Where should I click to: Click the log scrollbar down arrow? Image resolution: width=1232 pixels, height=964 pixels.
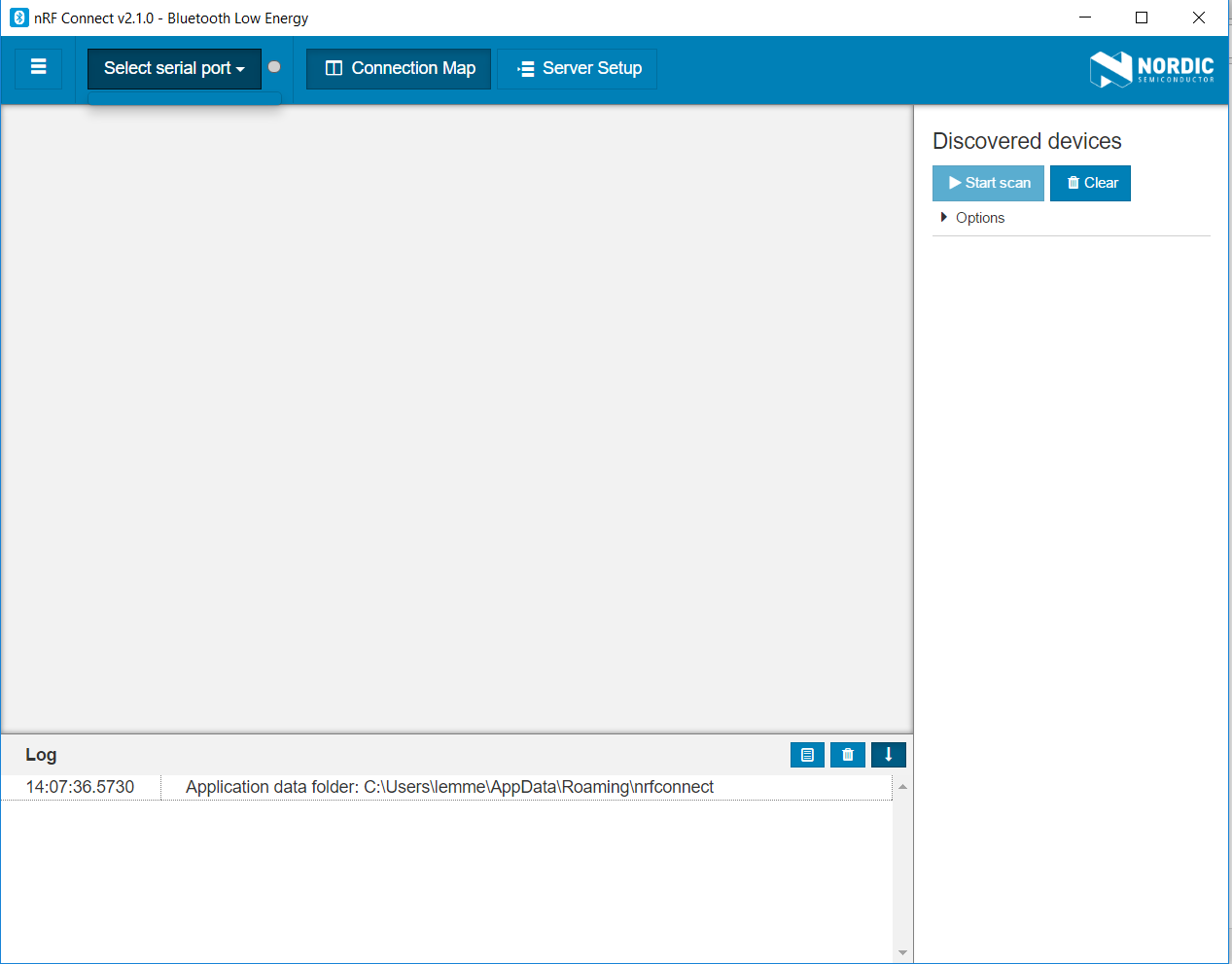(x=902, y=953)
